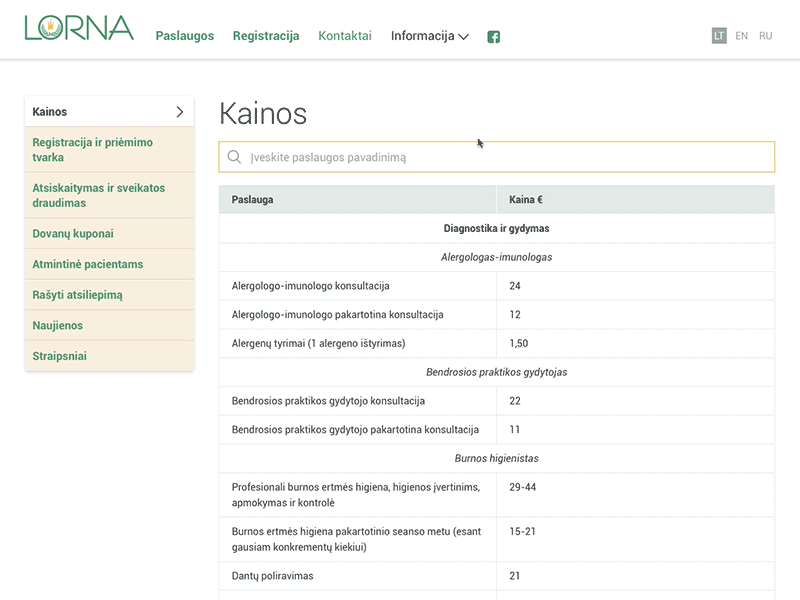This screenshot has height=600, width=800.
Task: Open the Paslaugos menu item
Action: point(184,35)
